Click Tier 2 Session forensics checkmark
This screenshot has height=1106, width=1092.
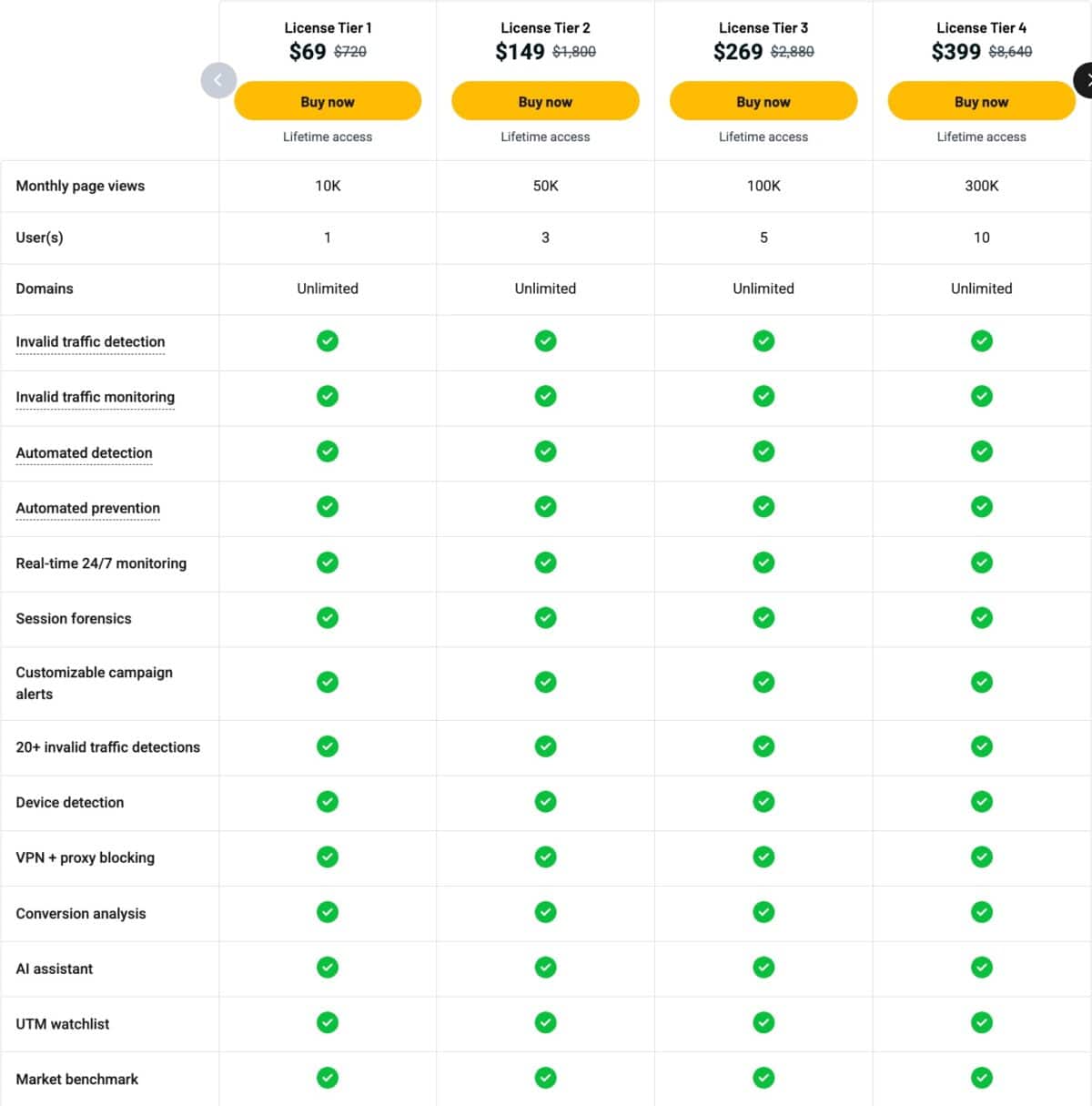pos(545,618)
